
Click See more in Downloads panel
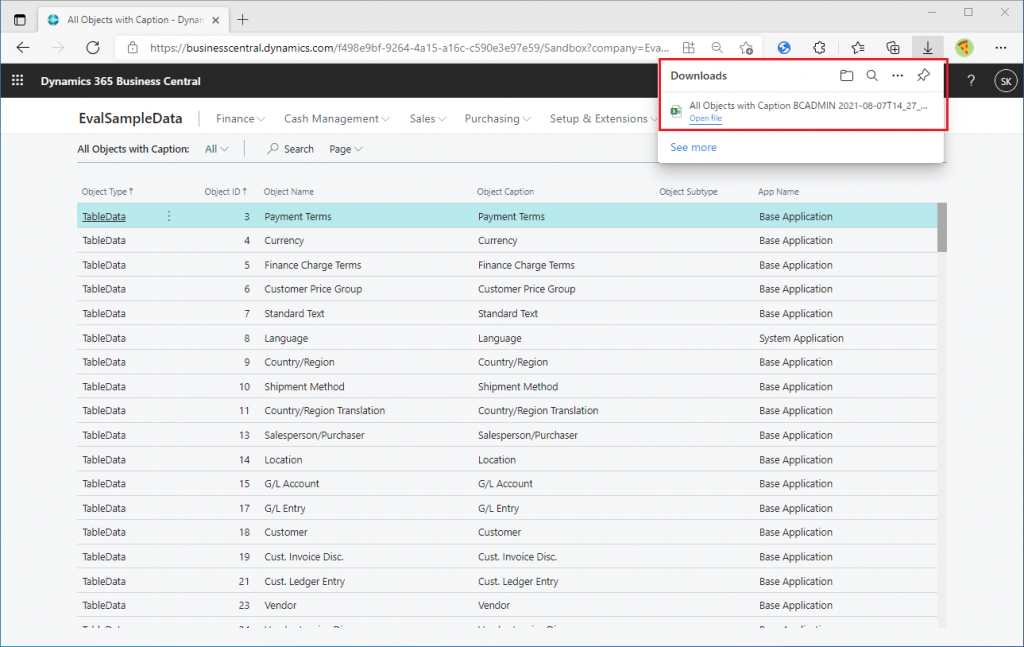[x=693, y=148]
